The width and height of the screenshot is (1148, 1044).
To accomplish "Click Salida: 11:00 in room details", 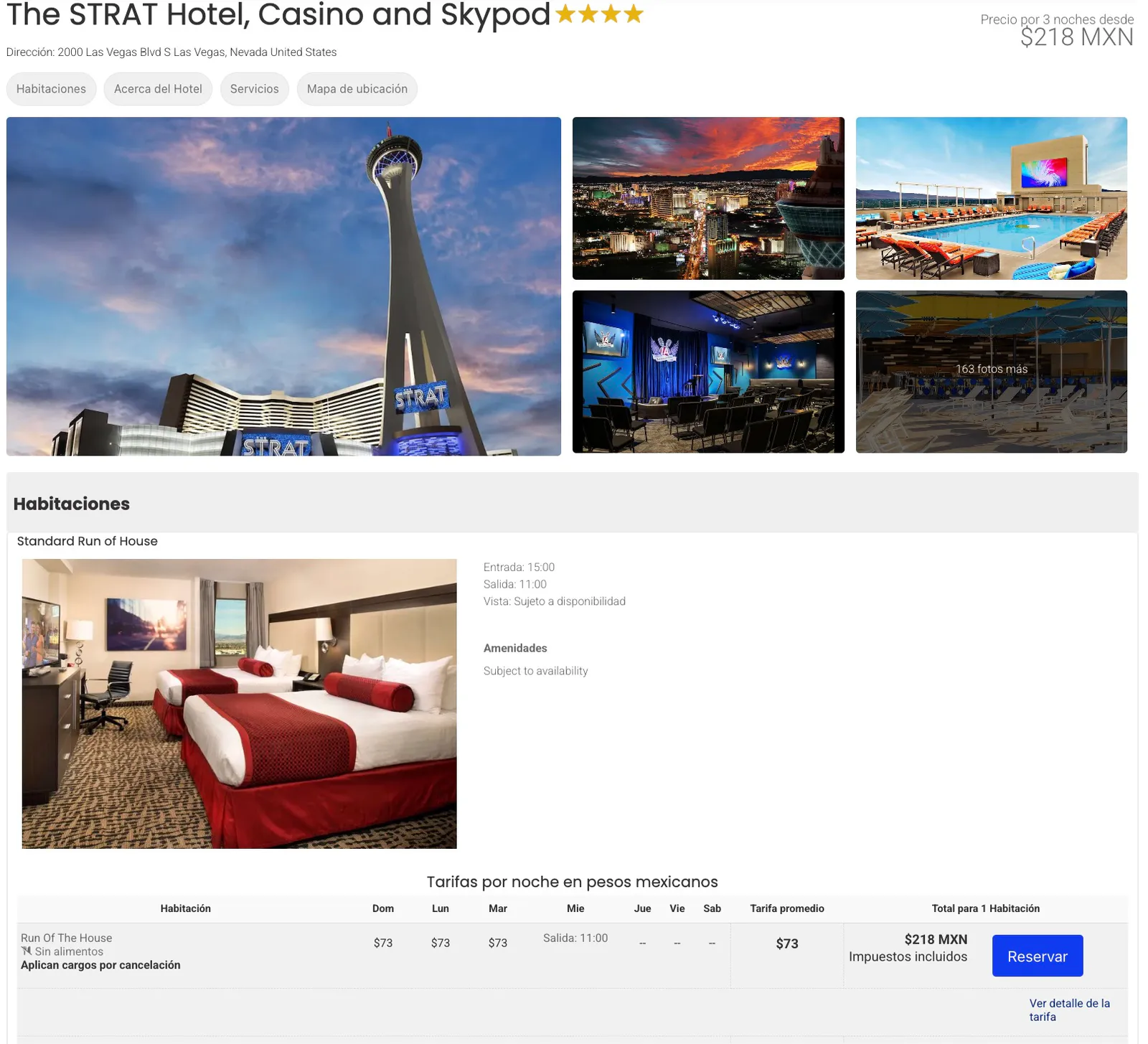I will (515, 584).
